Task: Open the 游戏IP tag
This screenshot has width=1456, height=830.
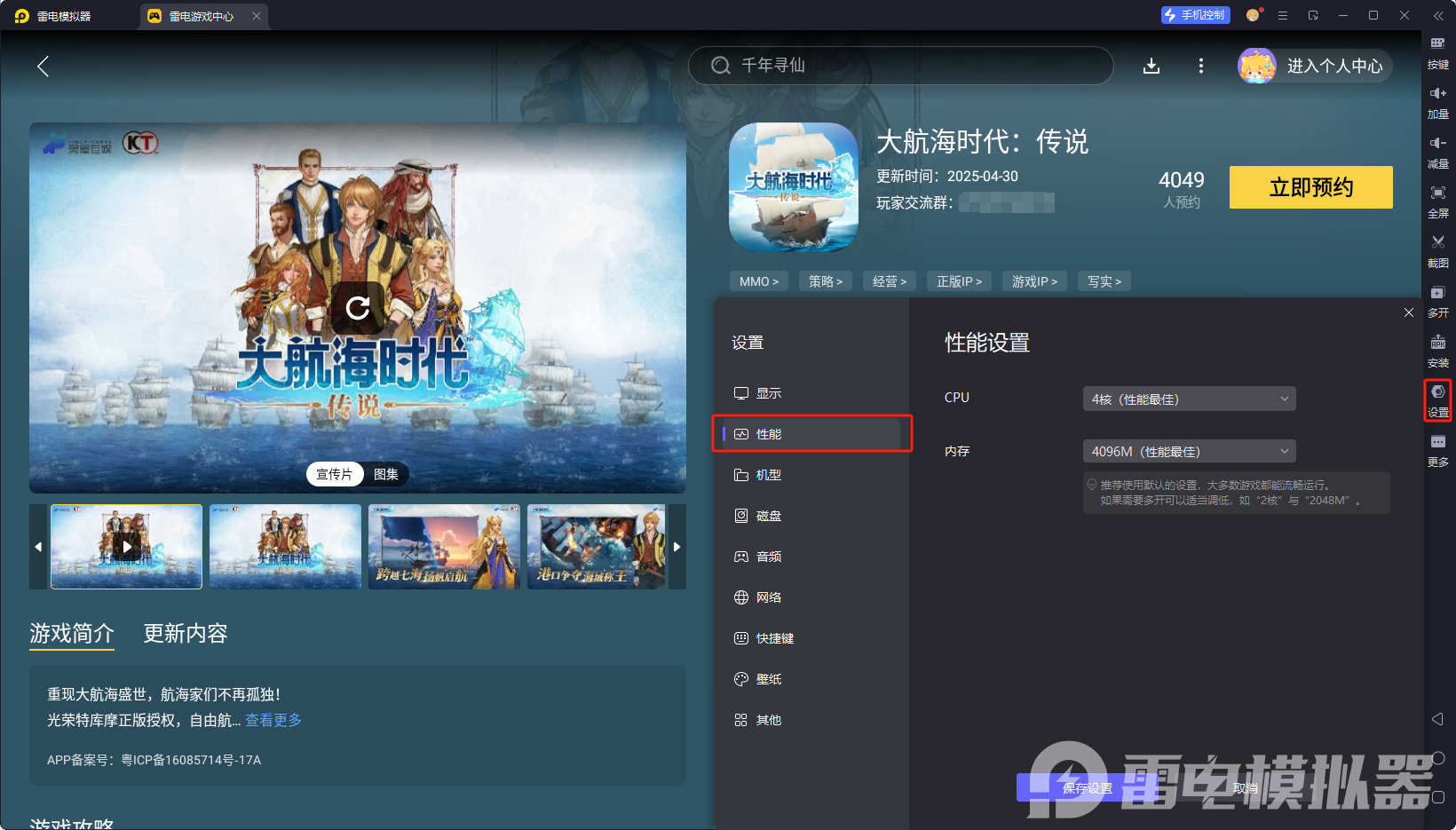Action: click(1035, 281)
